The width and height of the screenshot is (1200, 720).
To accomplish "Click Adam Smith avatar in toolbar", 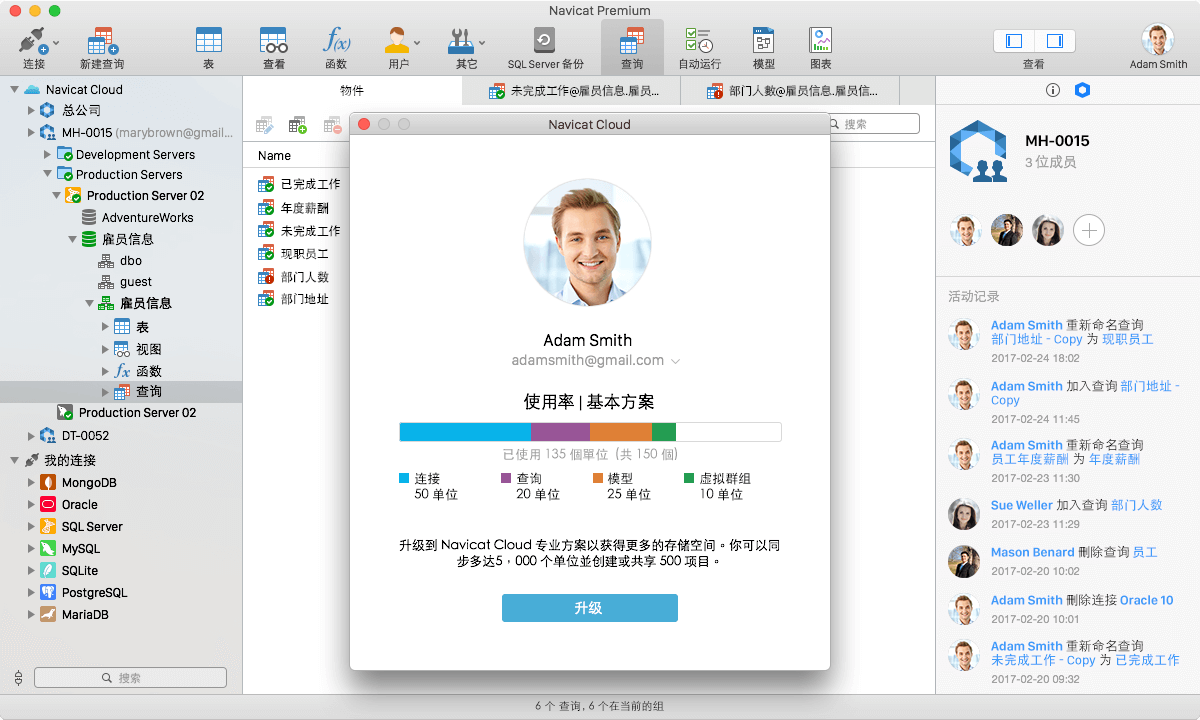I will 1158,39.
